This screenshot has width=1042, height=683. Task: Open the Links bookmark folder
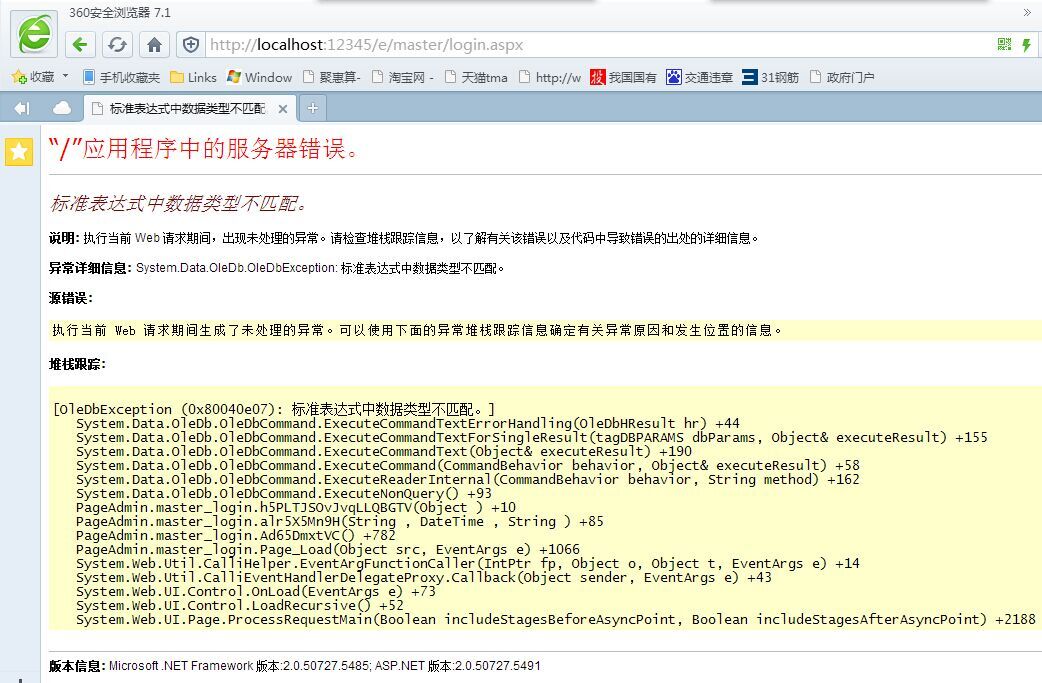coord(193,77)
